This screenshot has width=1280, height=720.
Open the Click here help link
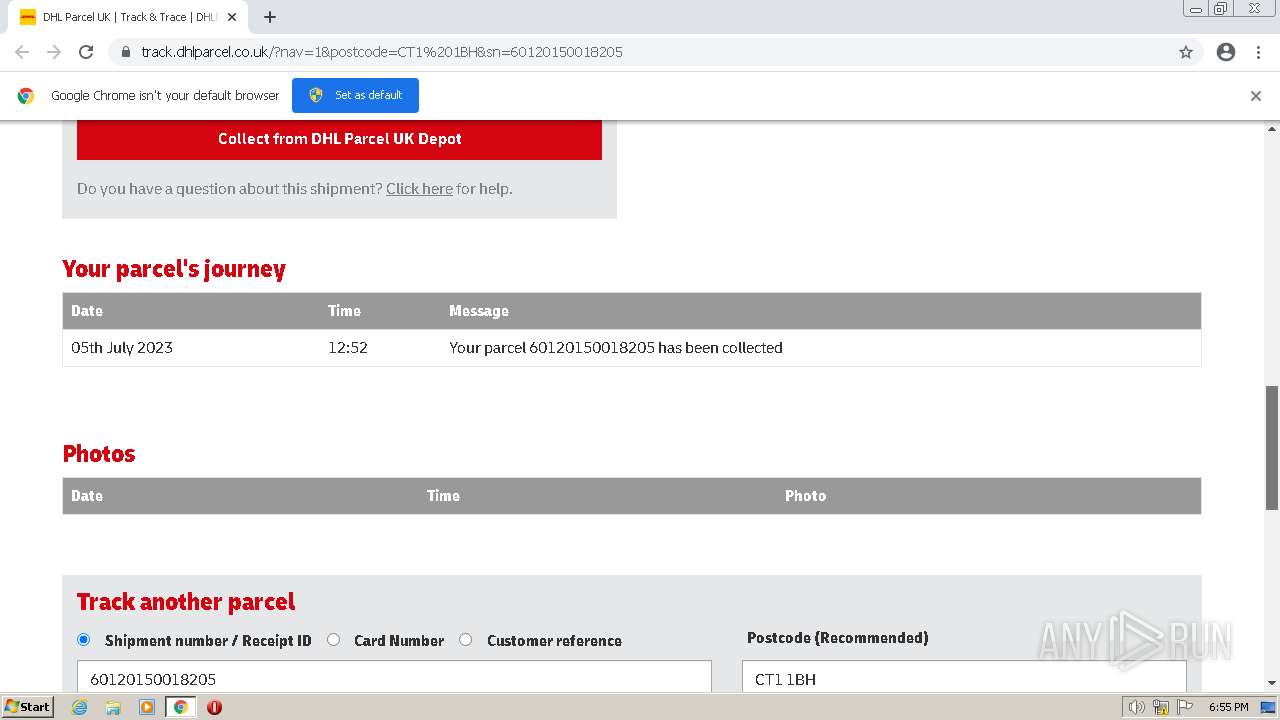click(419, 189)
